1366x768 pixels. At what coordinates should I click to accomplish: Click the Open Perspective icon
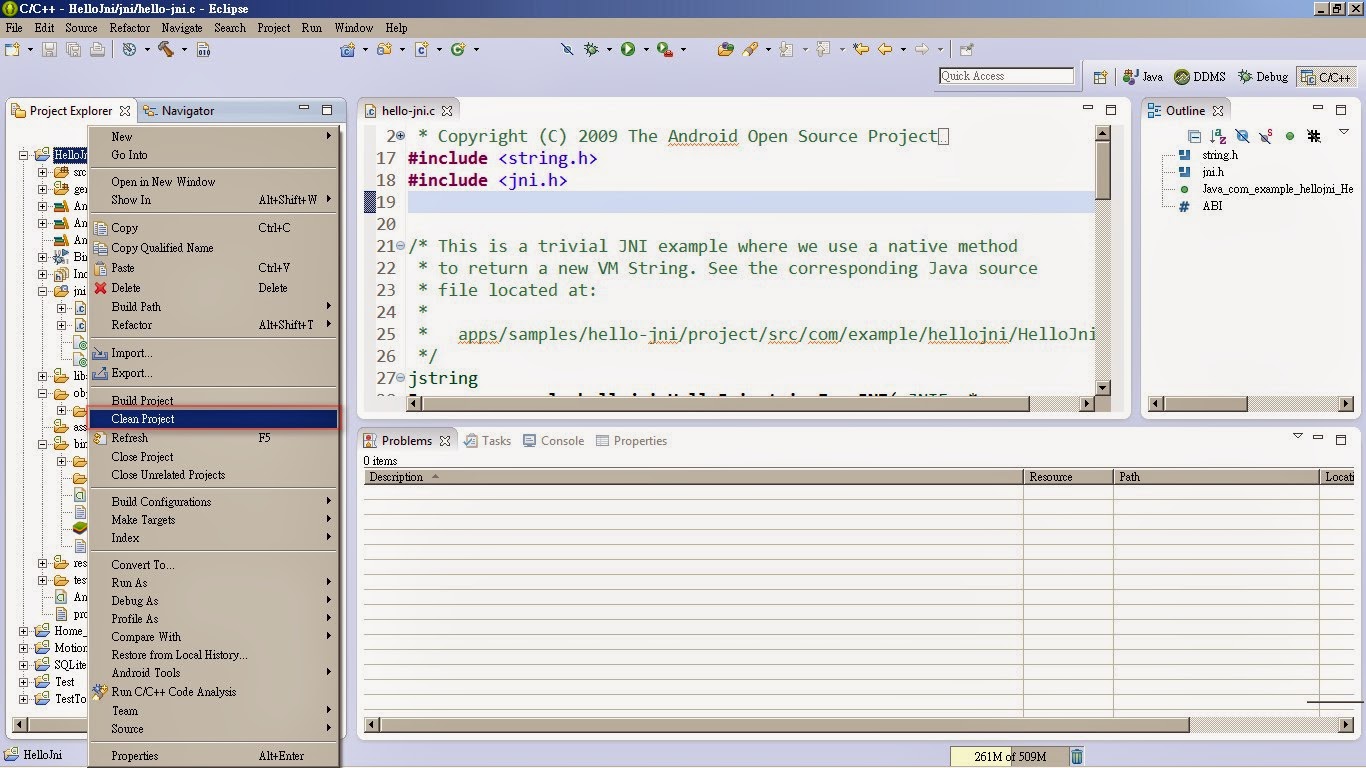1100,77
